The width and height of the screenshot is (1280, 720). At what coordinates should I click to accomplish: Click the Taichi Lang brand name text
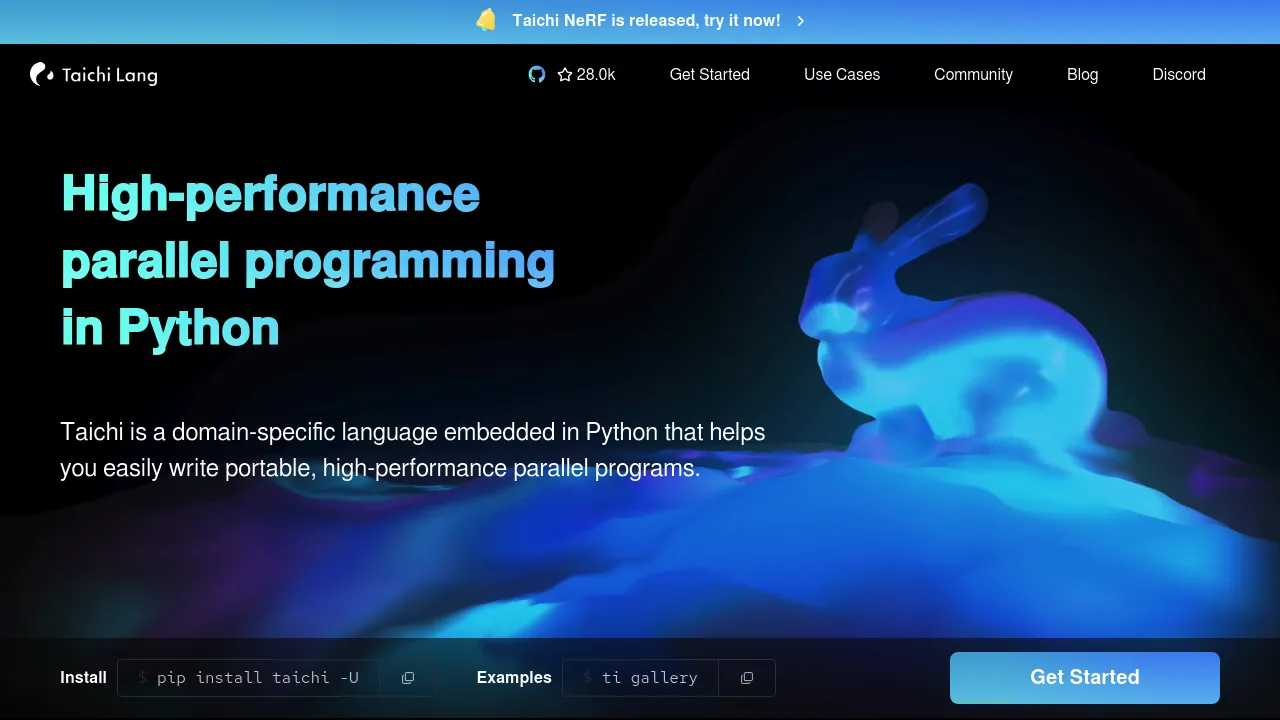click(x=110, y=75)
